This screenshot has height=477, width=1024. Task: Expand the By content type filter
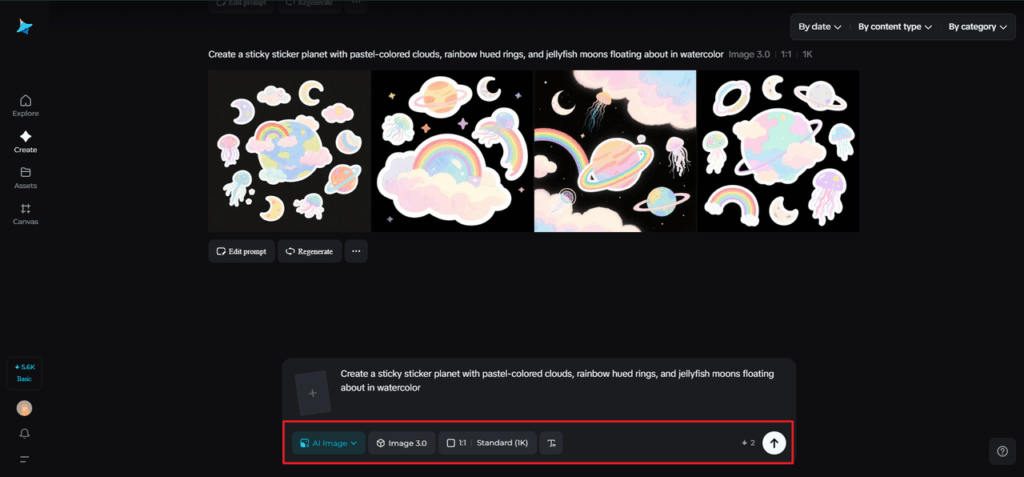[x=894, y=27]
